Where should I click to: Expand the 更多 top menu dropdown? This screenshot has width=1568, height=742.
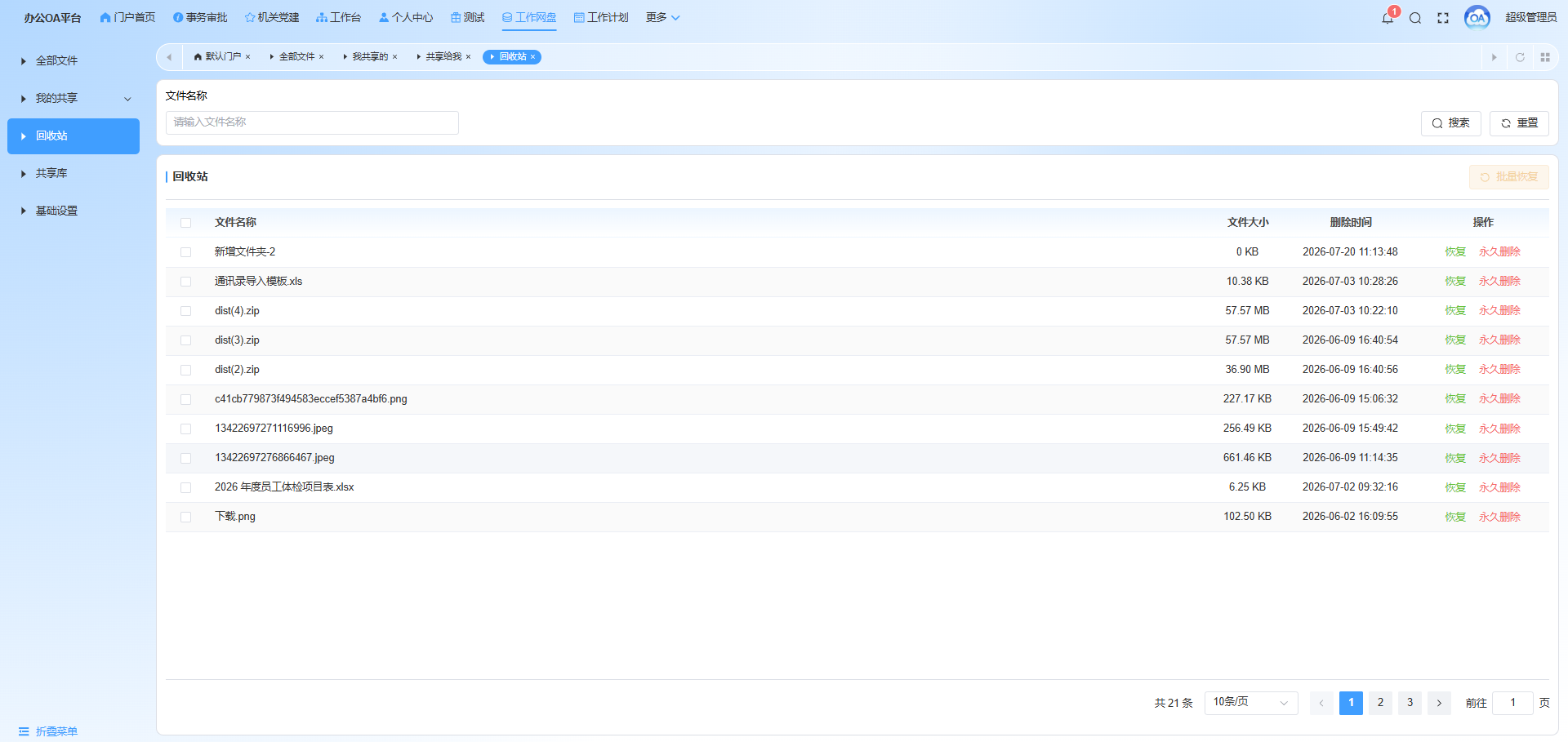pyautogui.click(x=662, y=17)
